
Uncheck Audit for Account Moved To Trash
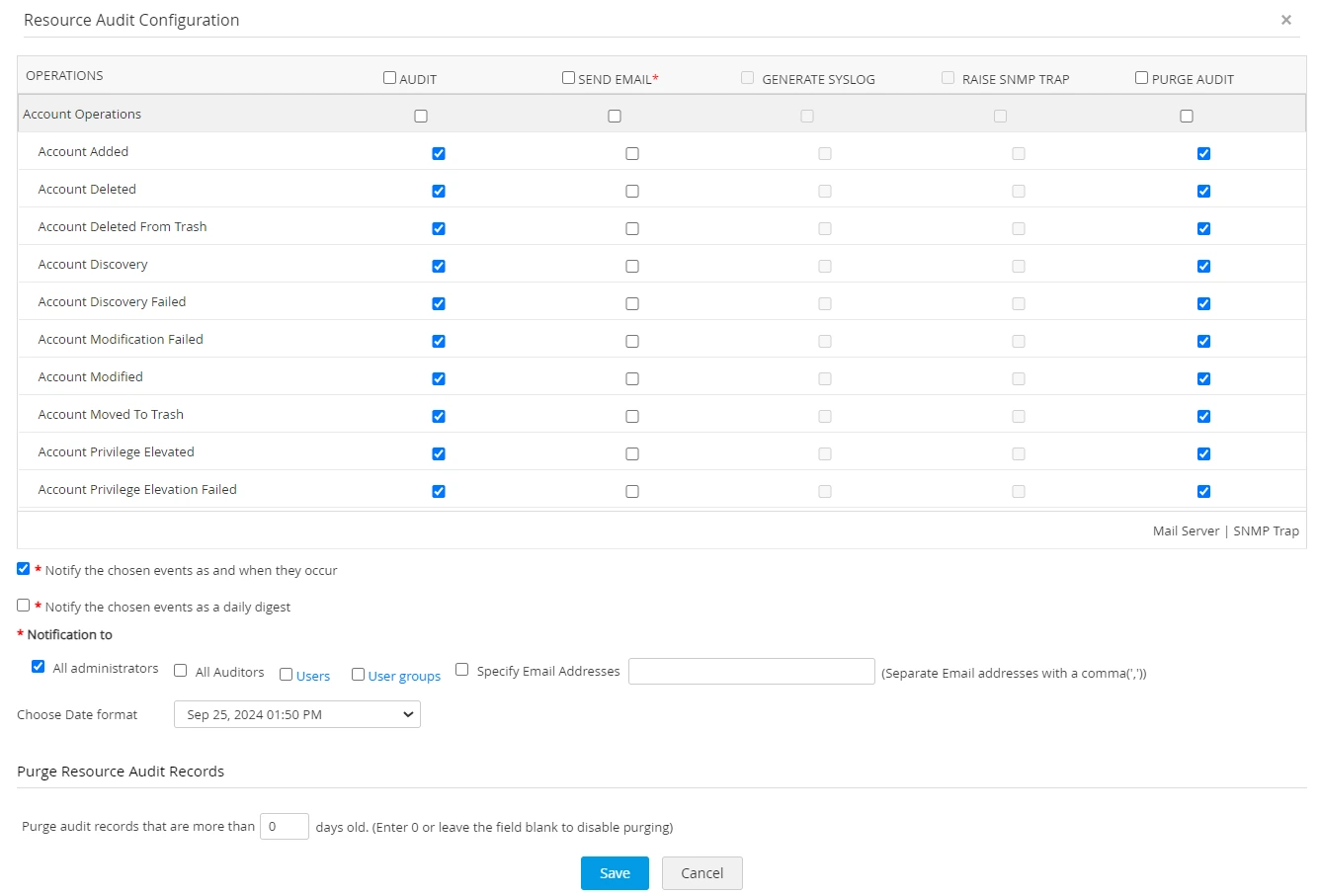point(438,416)
